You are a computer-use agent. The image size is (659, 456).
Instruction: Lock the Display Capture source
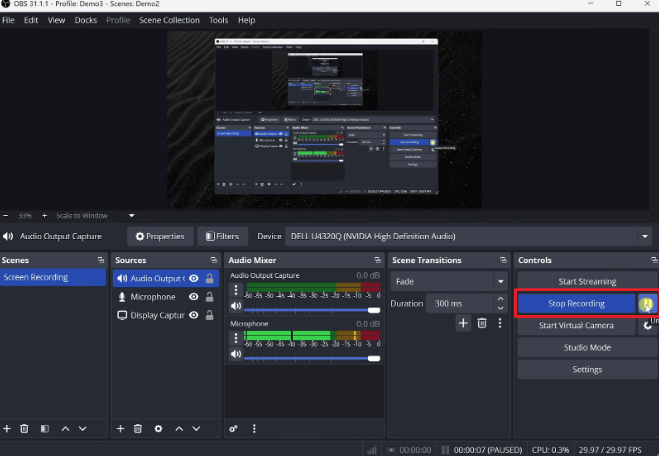[209, 315]
